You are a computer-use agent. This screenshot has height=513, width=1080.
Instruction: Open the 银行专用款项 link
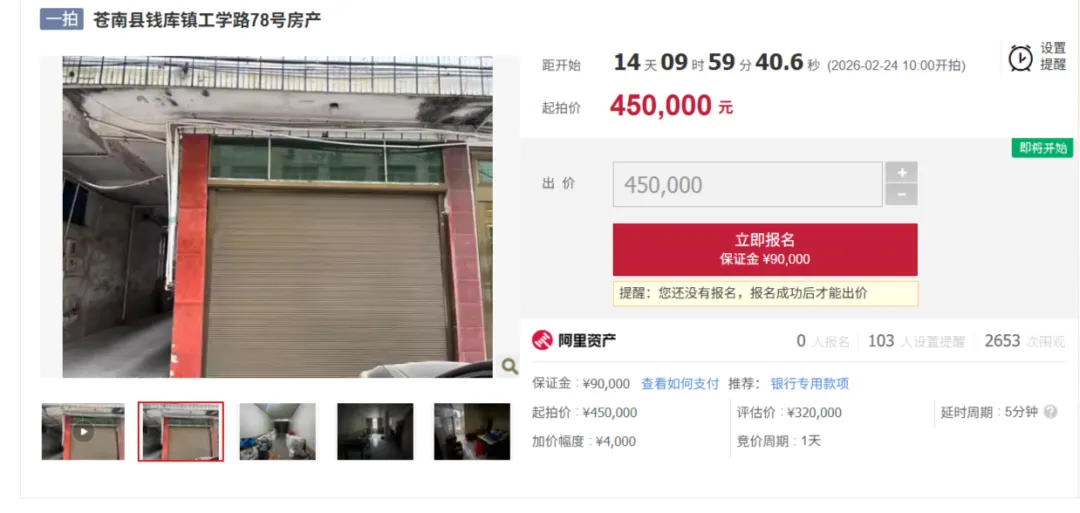coord(809,384)
